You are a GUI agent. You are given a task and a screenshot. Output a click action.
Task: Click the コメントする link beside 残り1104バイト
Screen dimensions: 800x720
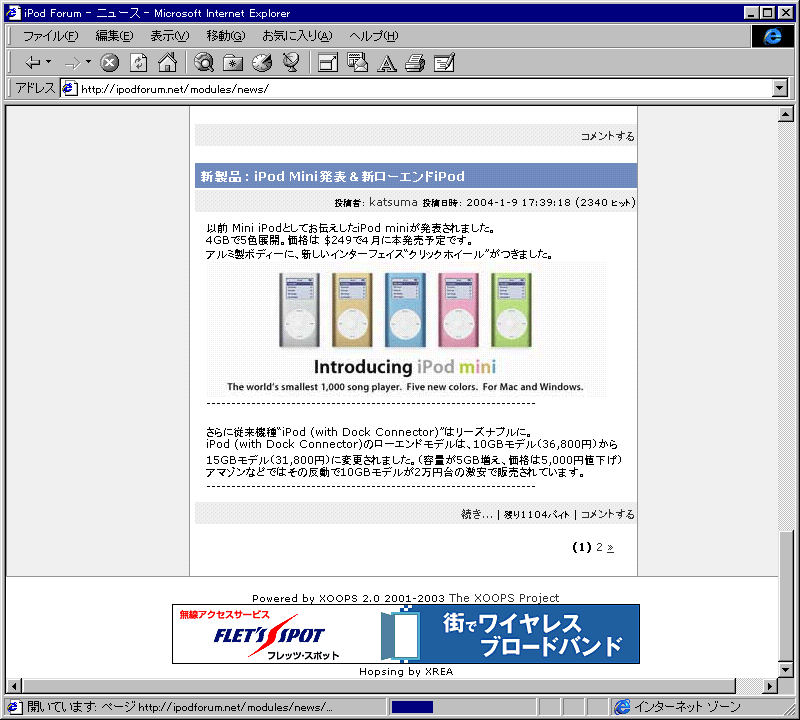(607, 514)
